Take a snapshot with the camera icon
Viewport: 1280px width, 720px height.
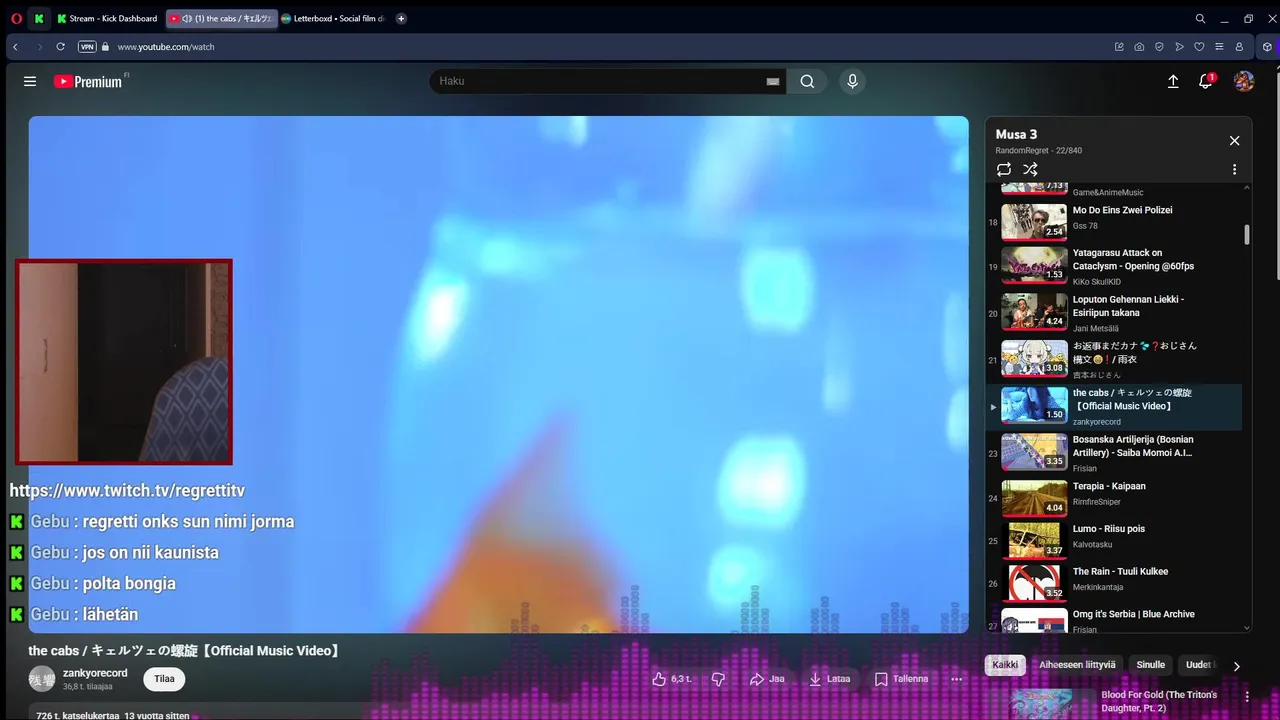(x=1139, y=47)
